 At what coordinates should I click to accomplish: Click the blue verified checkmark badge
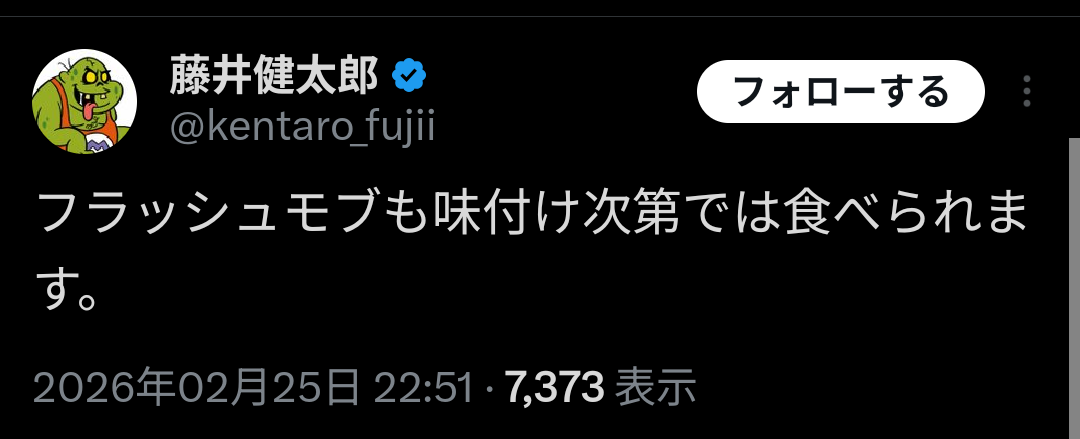pos(409,76)
